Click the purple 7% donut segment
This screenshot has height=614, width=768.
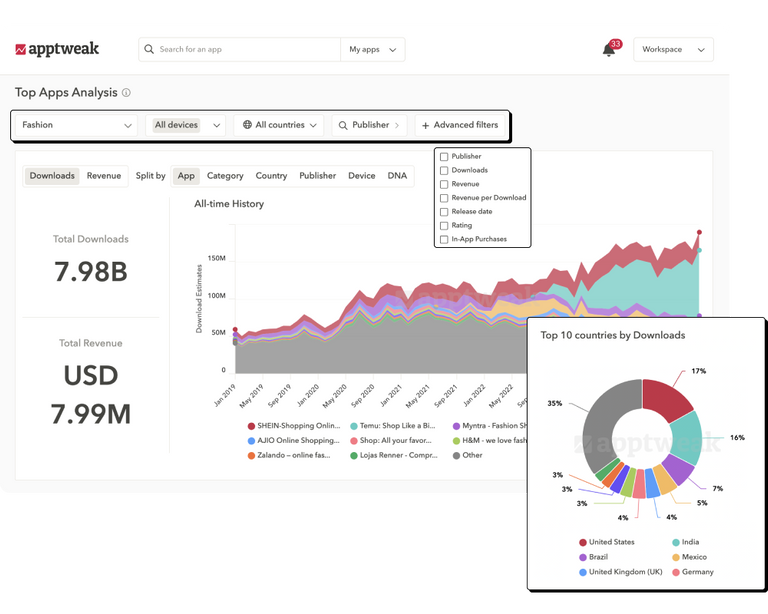678,470
